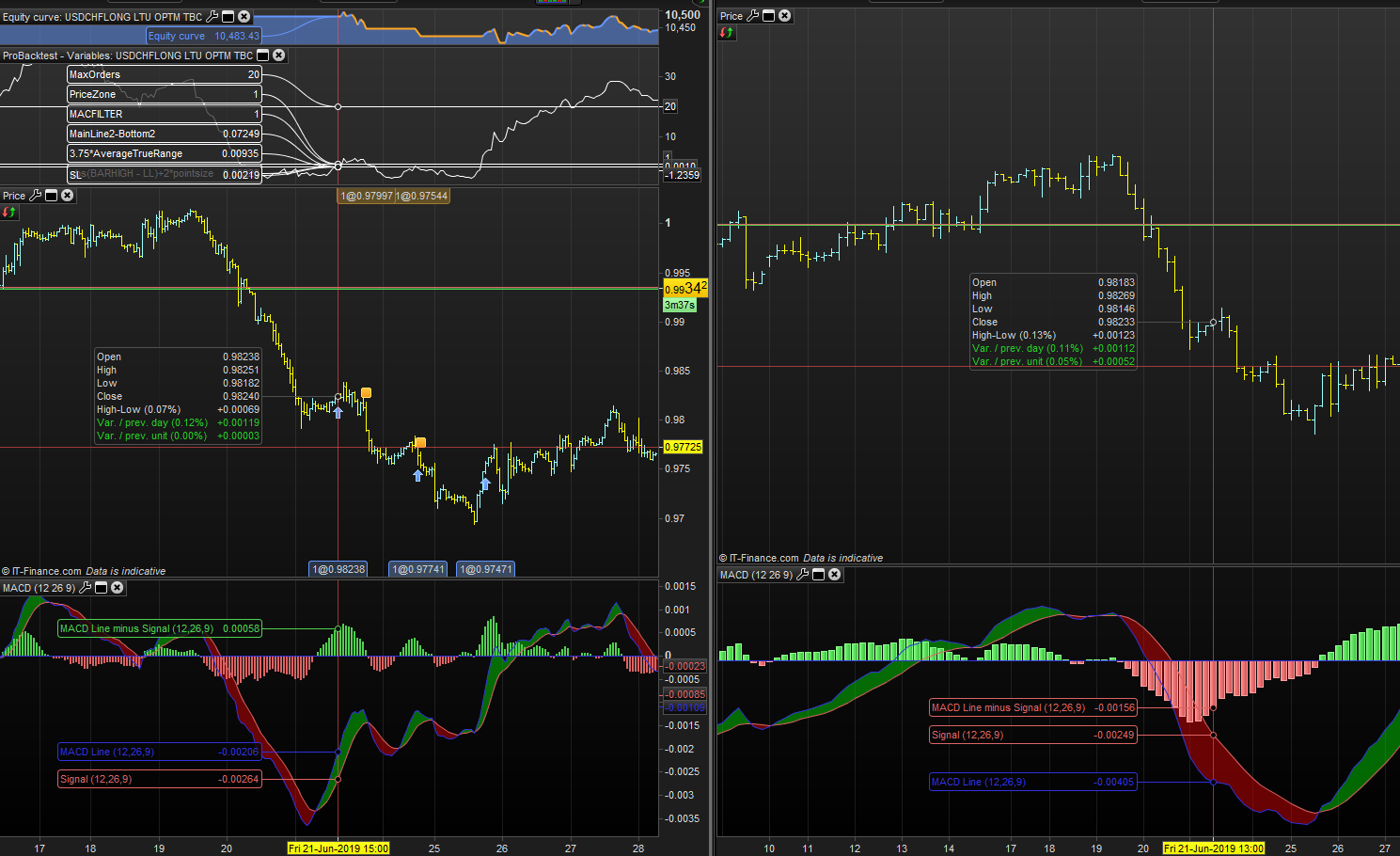Close the Equity curve panel
The width and height of the screenshot is (1400, 856).
tap(244, 17)
